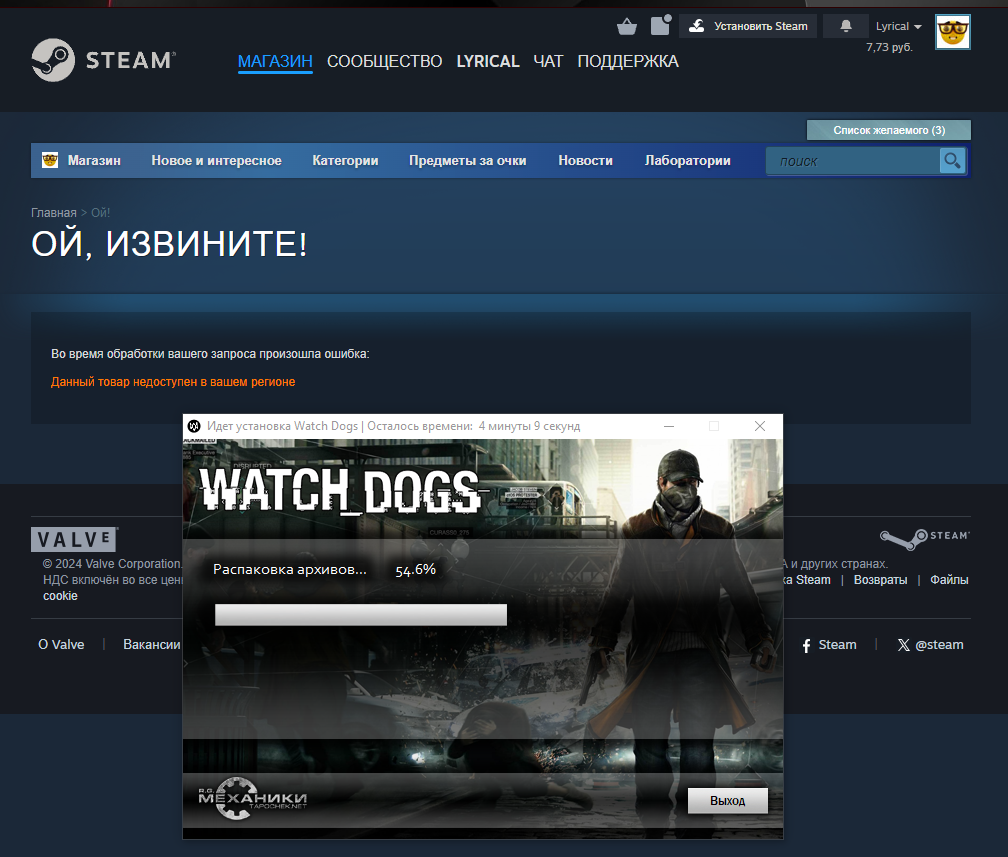Open the Магазин store submenu
This screenshot has height=857, width=1008.
94,161
